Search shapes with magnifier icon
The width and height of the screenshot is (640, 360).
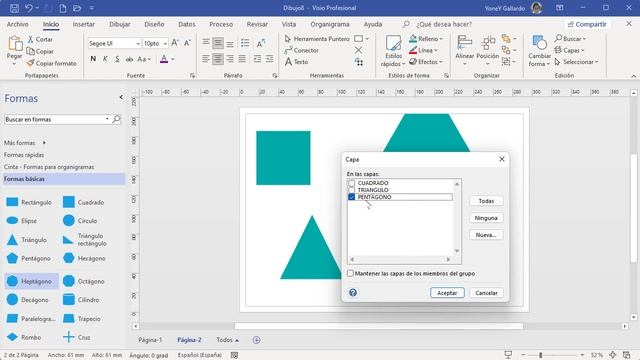[116, 119]
